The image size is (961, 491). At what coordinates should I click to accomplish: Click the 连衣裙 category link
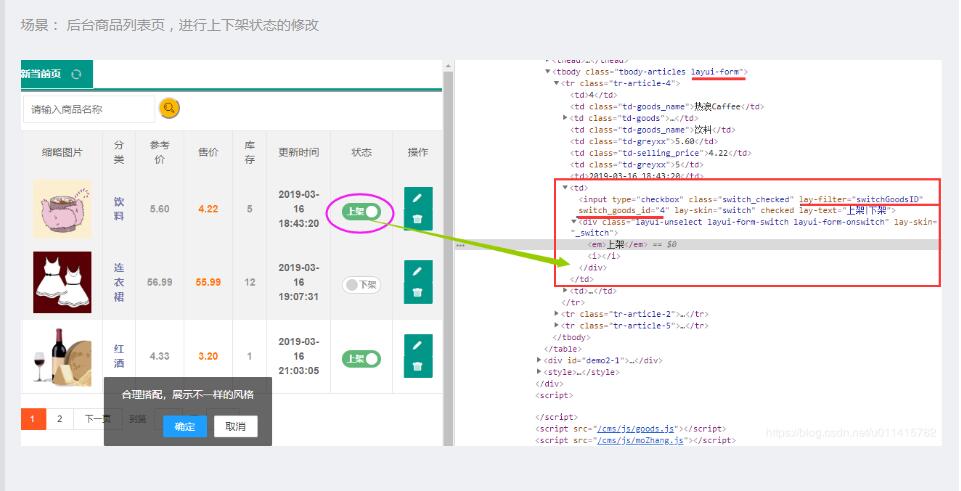pyautogui.click(x=119, y=282)
